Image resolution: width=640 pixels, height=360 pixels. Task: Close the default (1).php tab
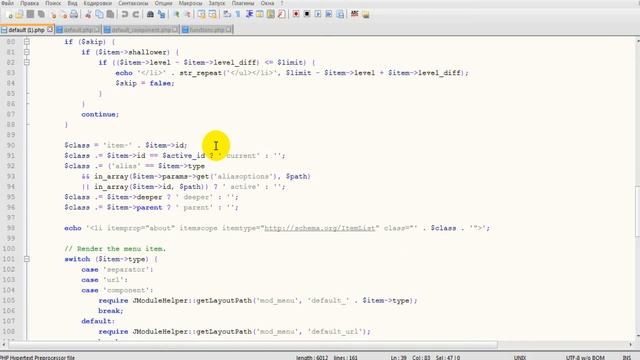(x=50, y=29)
